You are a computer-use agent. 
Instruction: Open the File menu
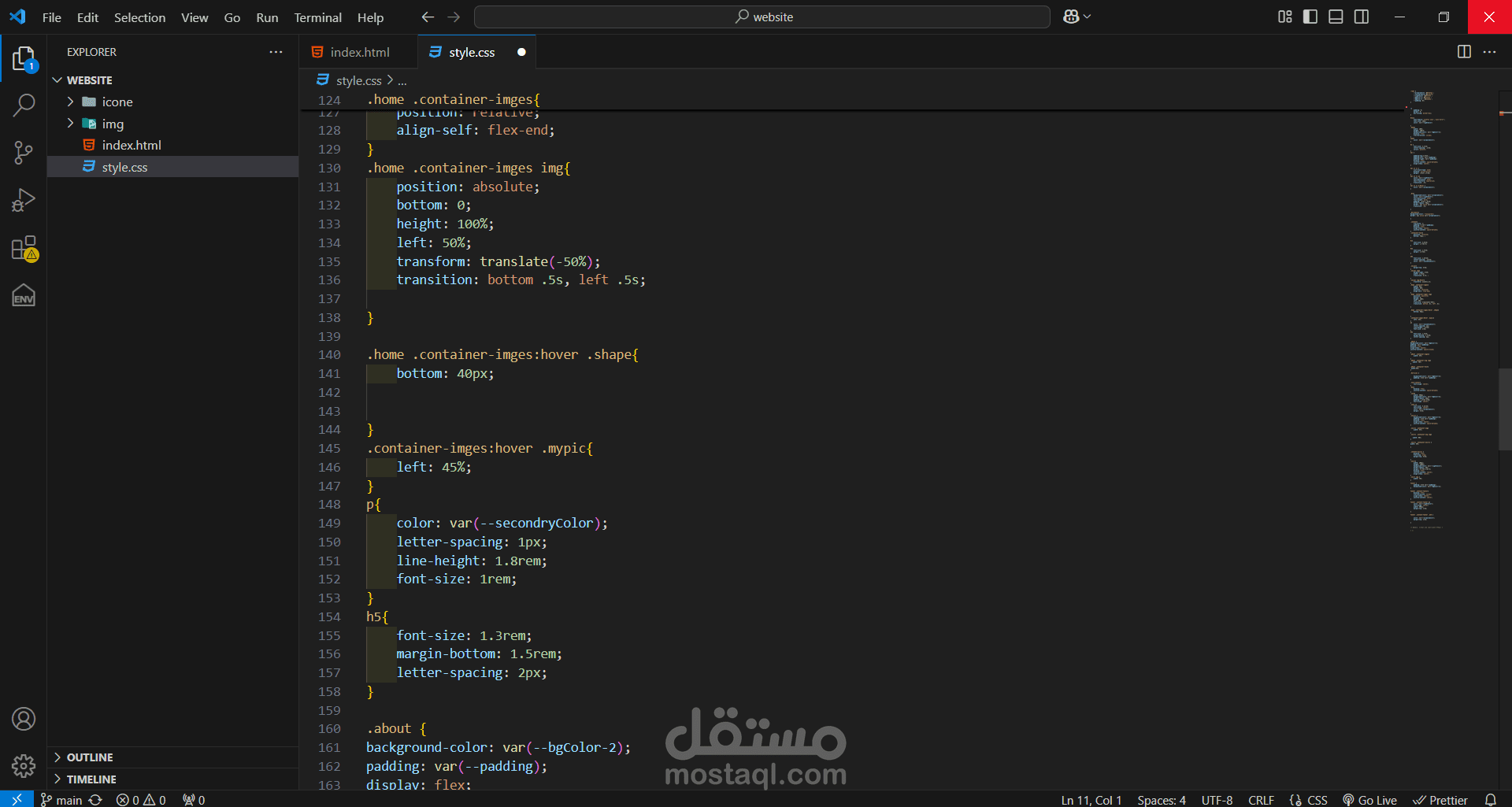point(52,17)
